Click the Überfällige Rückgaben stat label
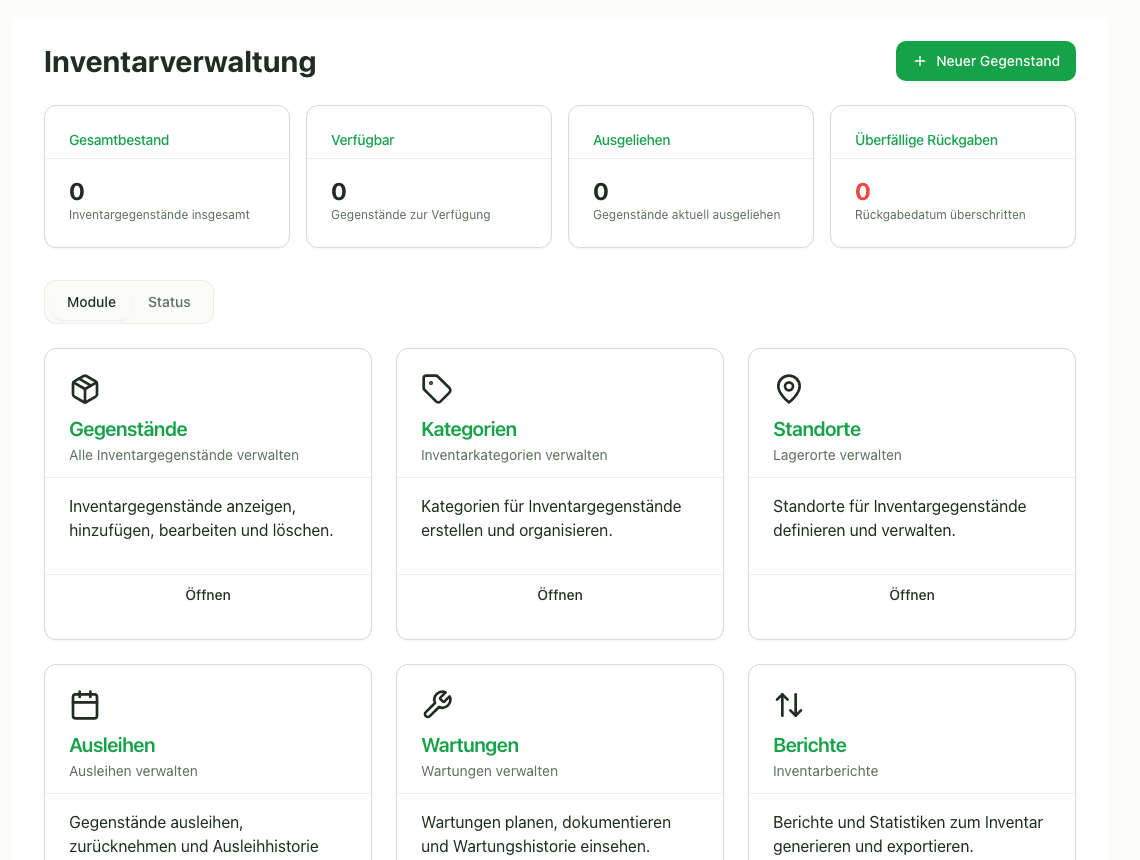1140x860 pixels. pyautogui.click(x=926, y=140)
